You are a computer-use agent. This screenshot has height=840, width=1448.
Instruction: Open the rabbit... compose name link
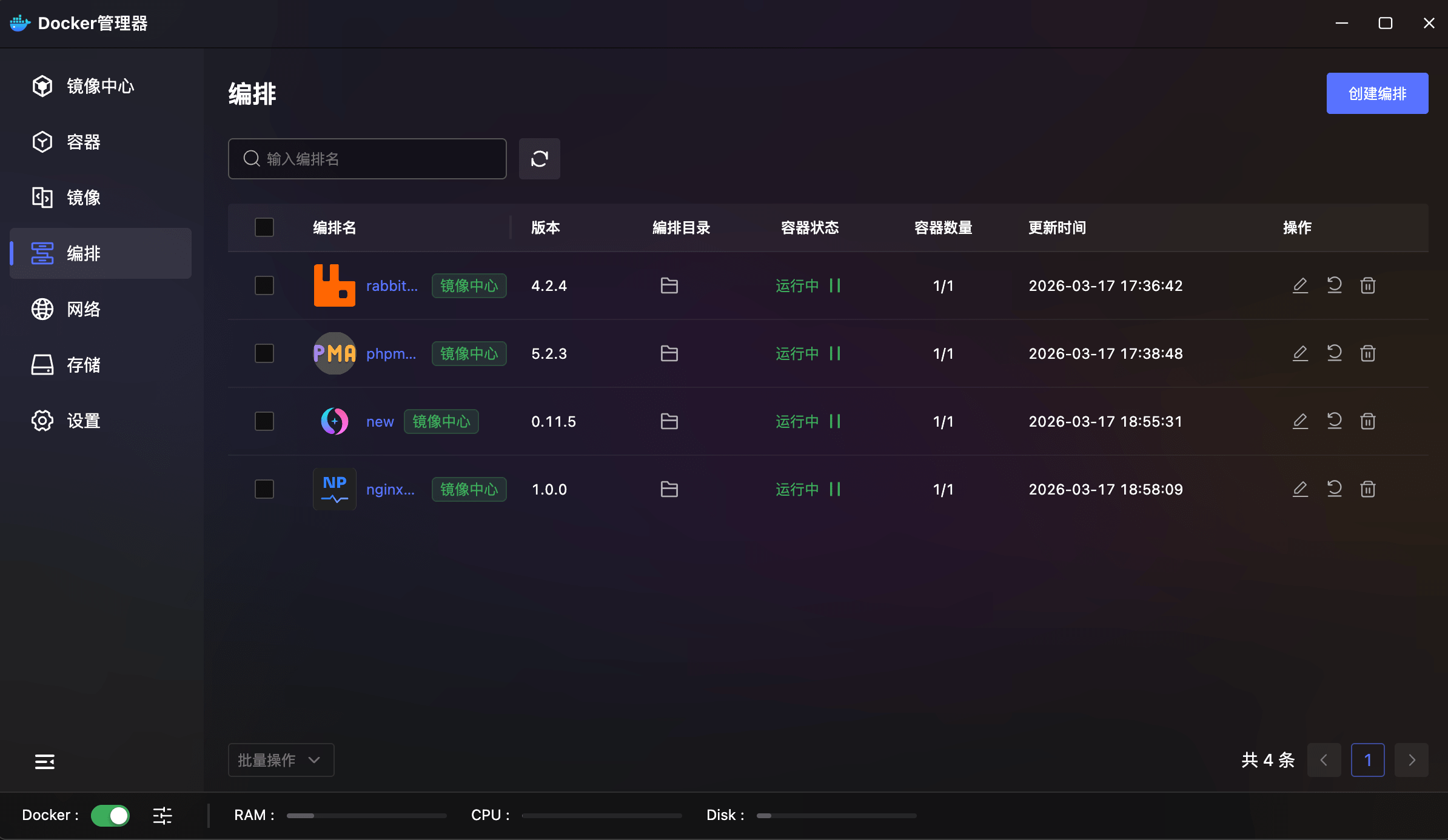392,285
